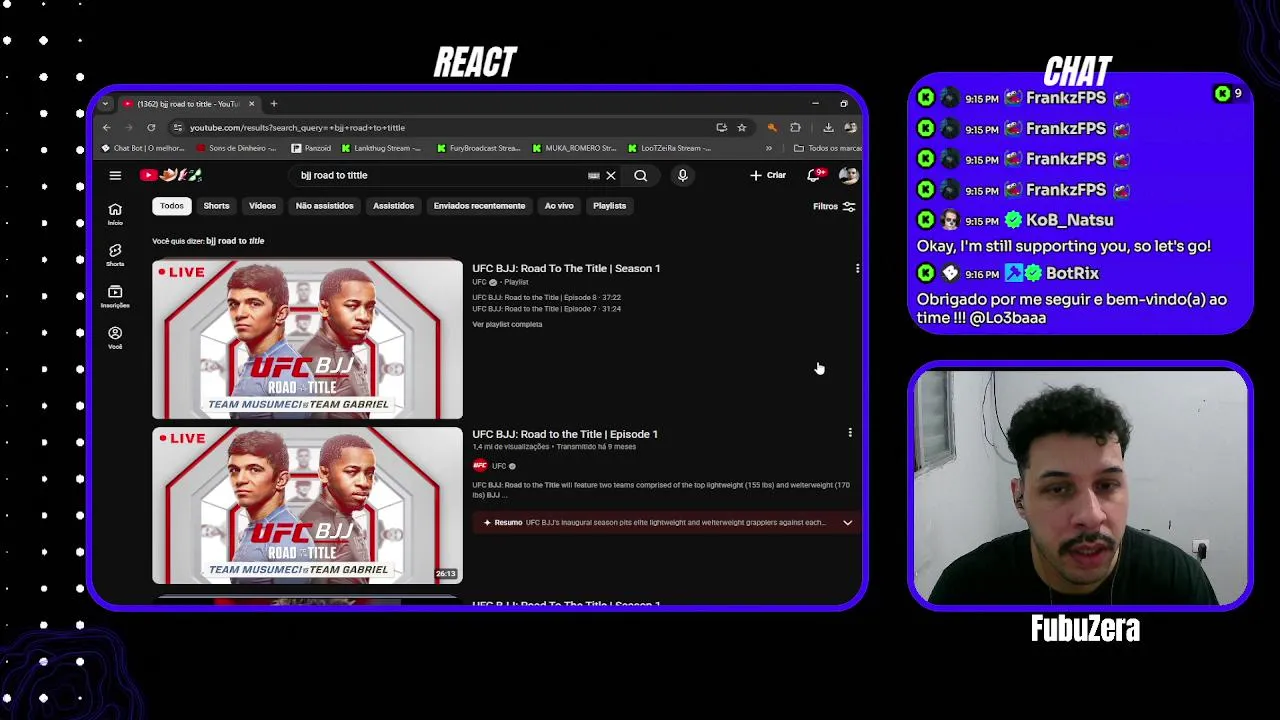Screen dimensions: 1280x720
Task: Open 'UFC BJJ: Road To The Title | Season 1' title
Action: click(x=566, y=268)
